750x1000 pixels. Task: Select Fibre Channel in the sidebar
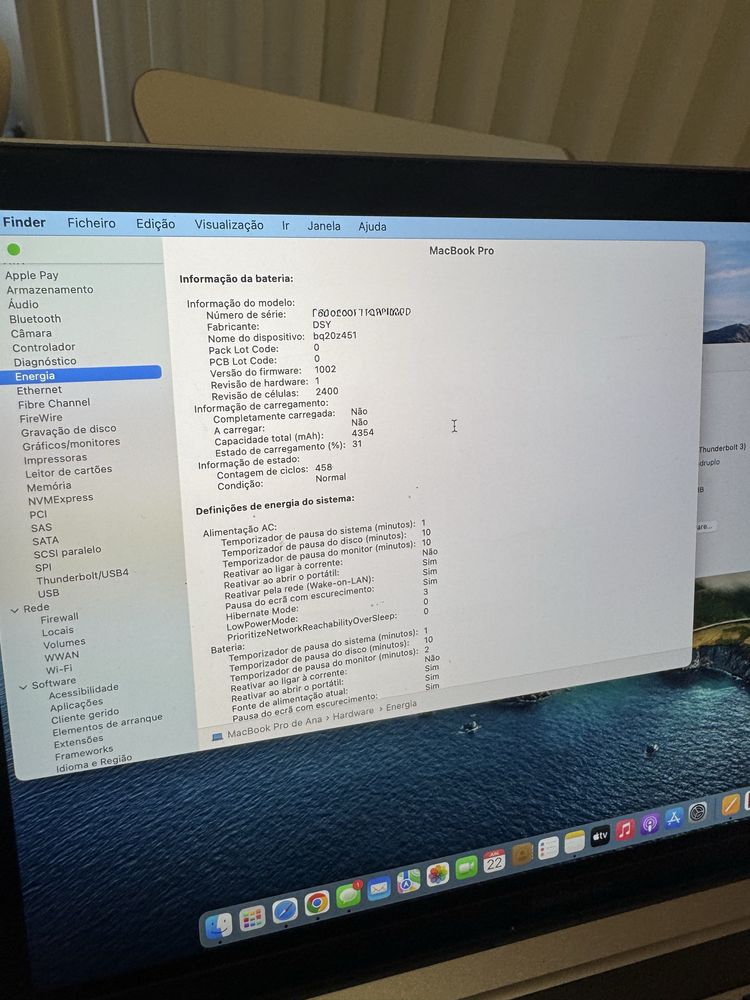pyautogui.click(x=54, y=403)
